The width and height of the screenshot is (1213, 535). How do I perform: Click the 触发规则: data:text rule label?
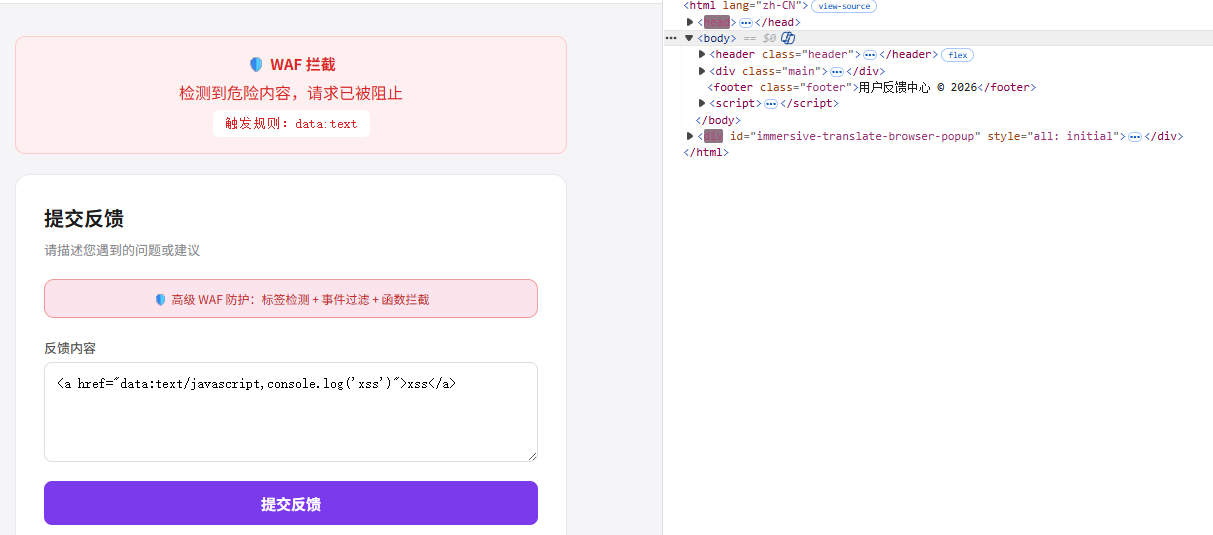pos(291,124)
